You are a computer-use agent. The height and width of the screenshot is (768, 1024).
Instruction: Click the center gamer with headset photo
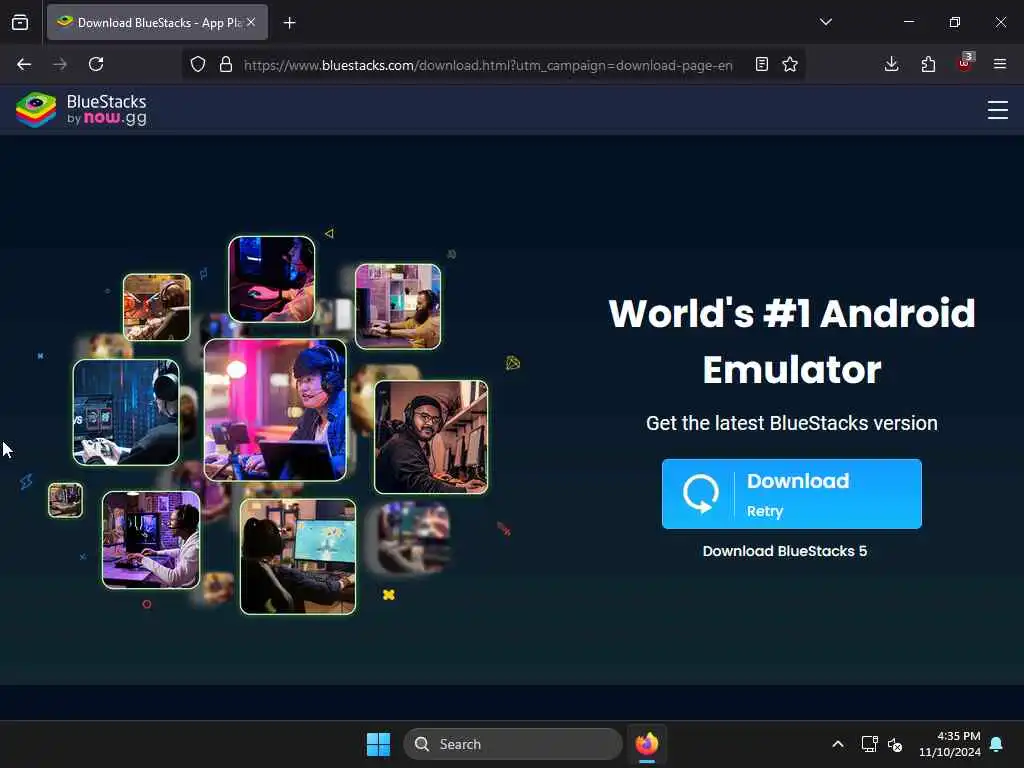click(x=275, y=410)
